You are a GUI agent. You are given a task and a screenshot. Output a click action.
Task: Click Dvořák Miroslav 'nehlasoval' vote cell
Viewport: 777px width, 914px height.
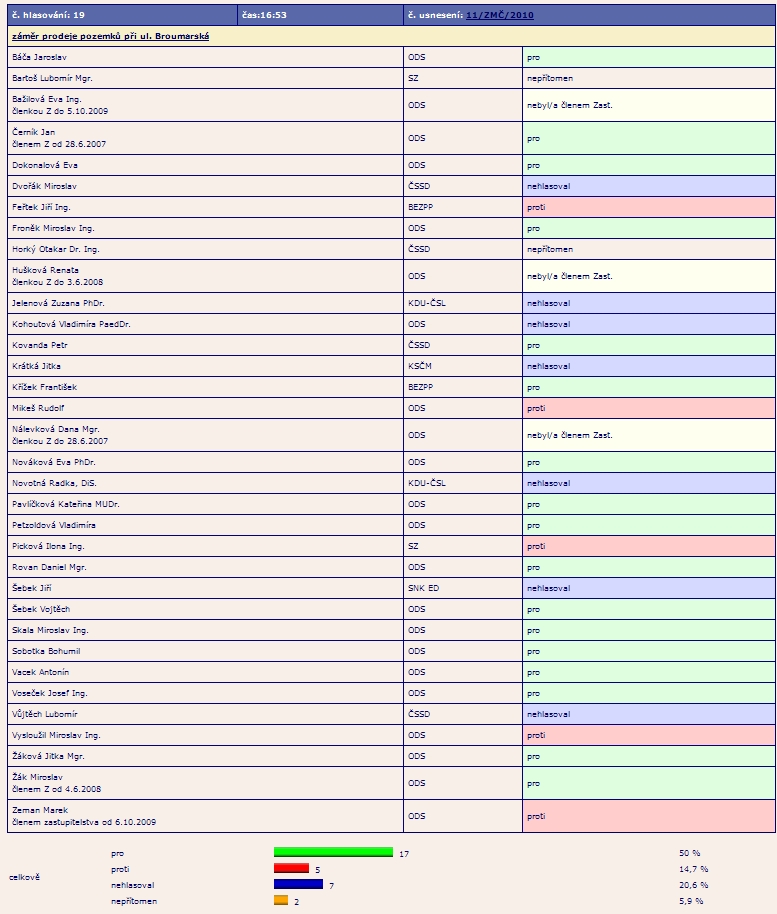648,186
